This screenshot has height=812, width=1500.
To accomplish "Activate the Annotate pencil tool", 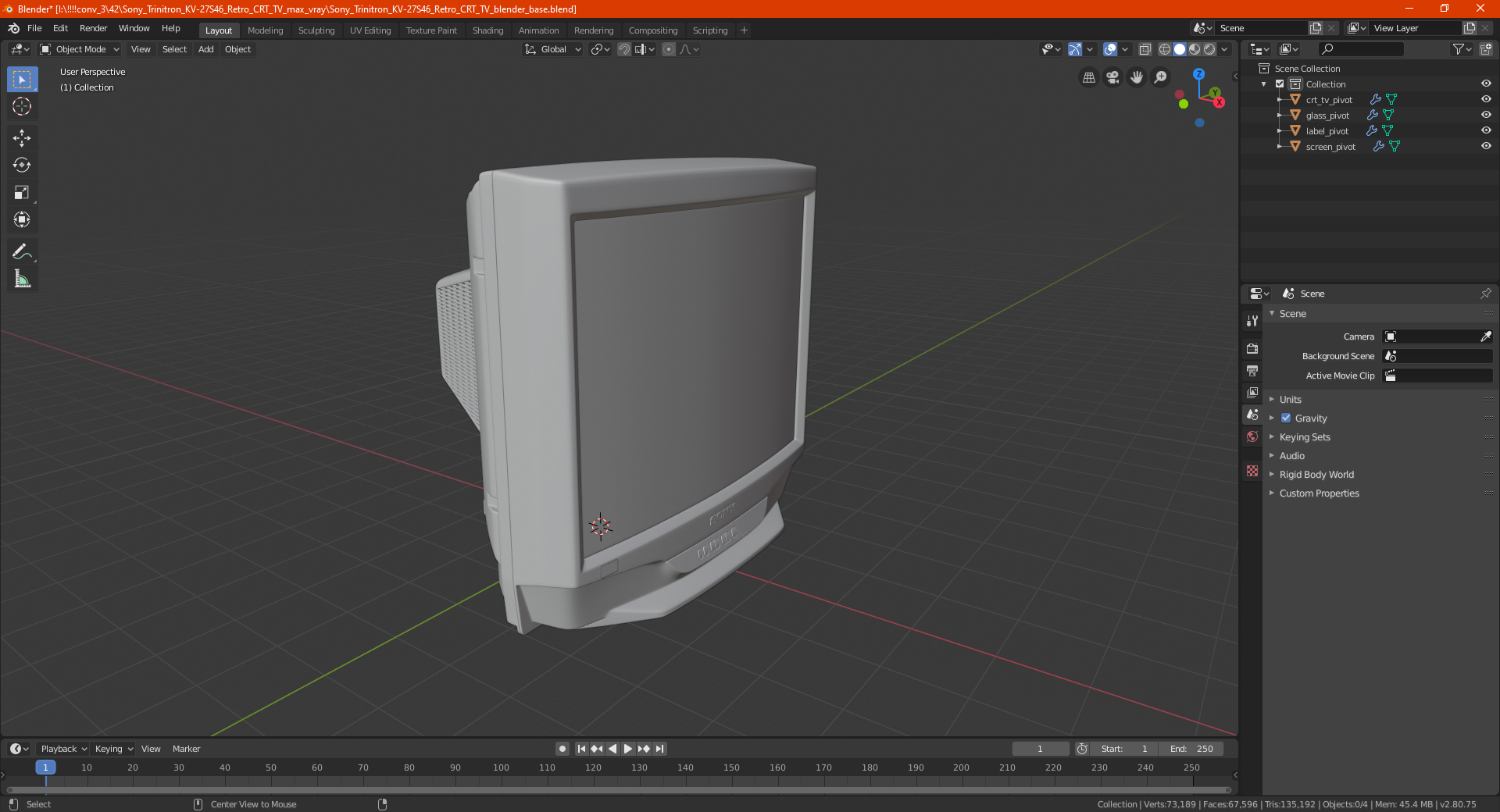I will (x=22, y=251).
